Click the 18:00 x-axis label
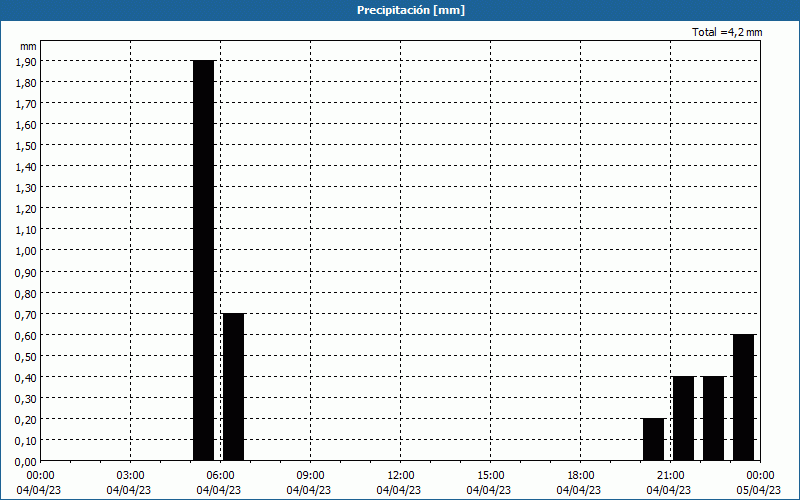Image resolution: width=800 pixels, height=500 pixels. point(581,476)
